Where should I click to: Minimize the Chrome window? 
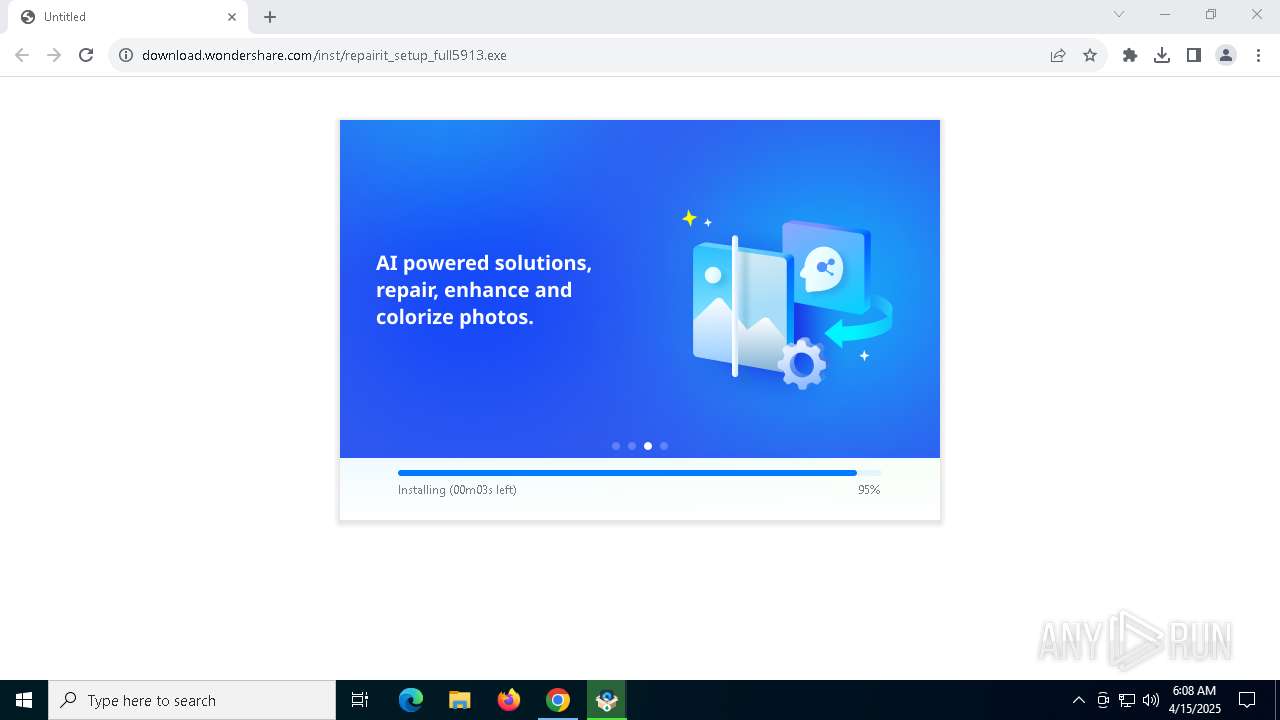point(1165,14)
